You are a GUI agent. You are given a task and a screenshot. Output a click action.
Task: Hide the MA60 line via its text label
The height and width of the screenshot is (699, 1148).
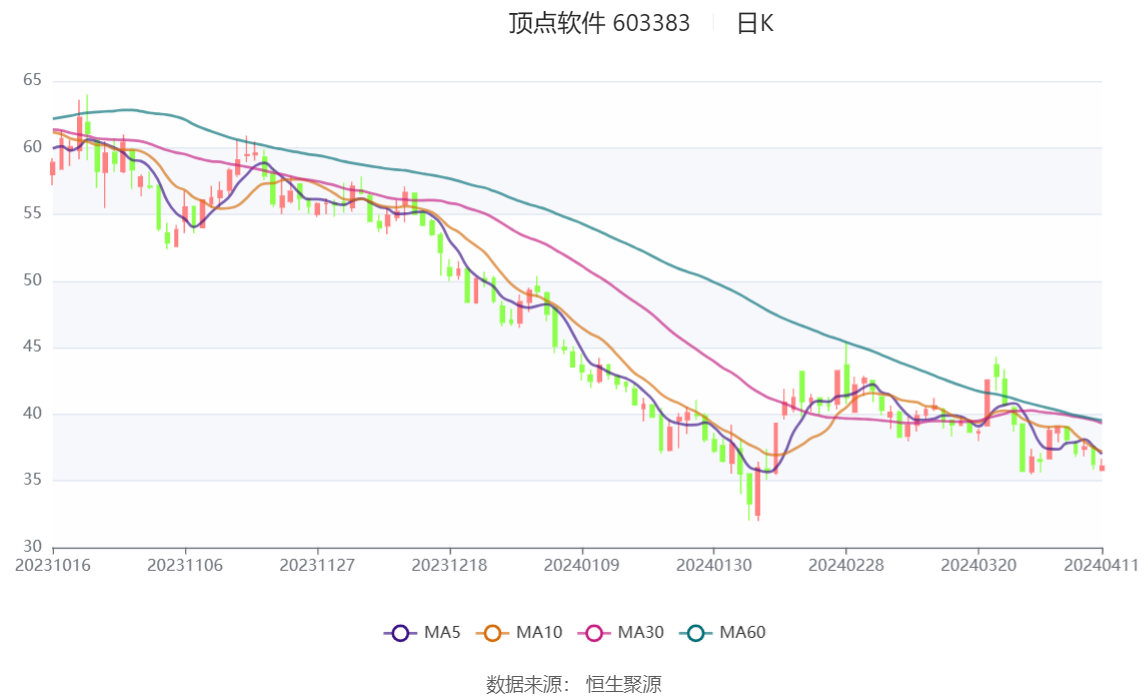[743, 632]
